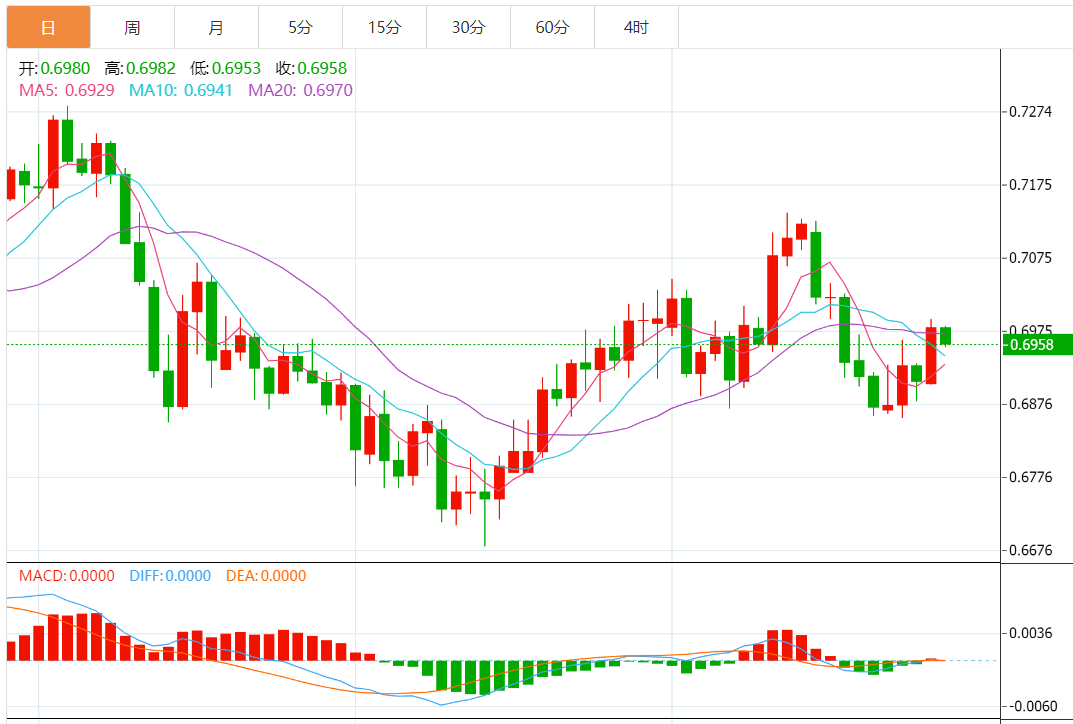Click the 0.6776 price axis label
The height and width of the screenshot is (724, 1073).
tap(1031, 477)
